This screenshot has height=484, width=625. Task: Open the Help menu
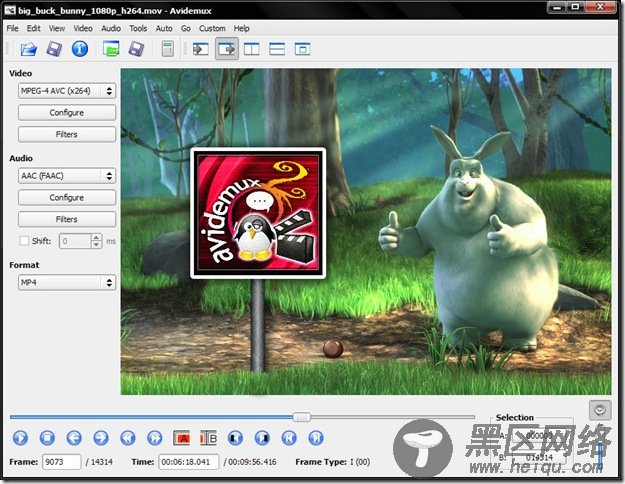coord(242,28)
